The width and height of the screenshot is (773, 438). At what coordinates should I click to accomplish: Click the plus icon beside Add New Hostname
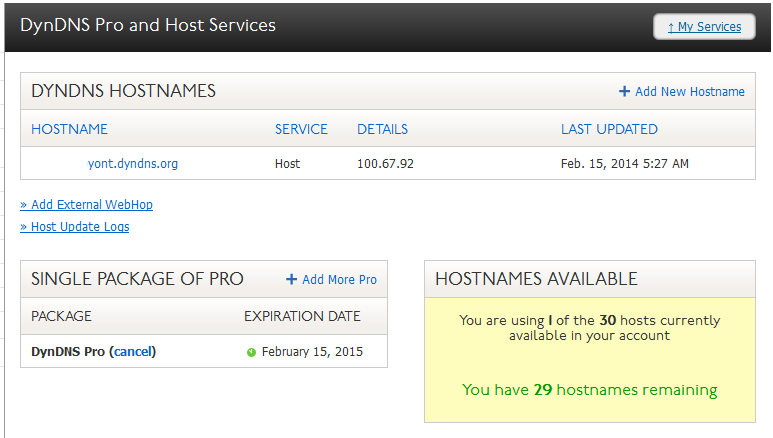coord(624,91)
